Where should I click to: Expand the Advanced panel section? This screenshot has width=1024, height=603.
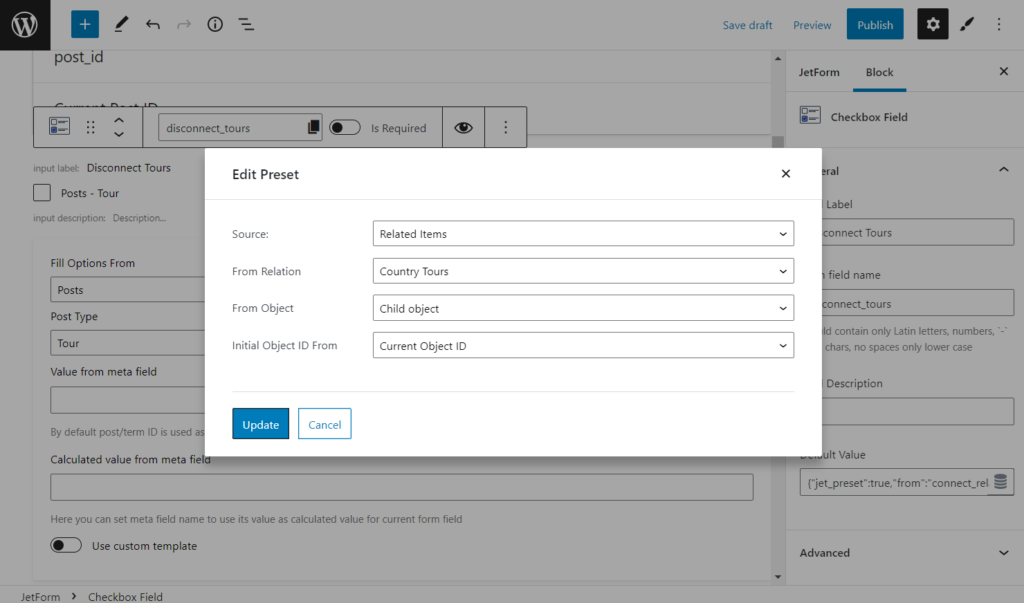point(904,553)
